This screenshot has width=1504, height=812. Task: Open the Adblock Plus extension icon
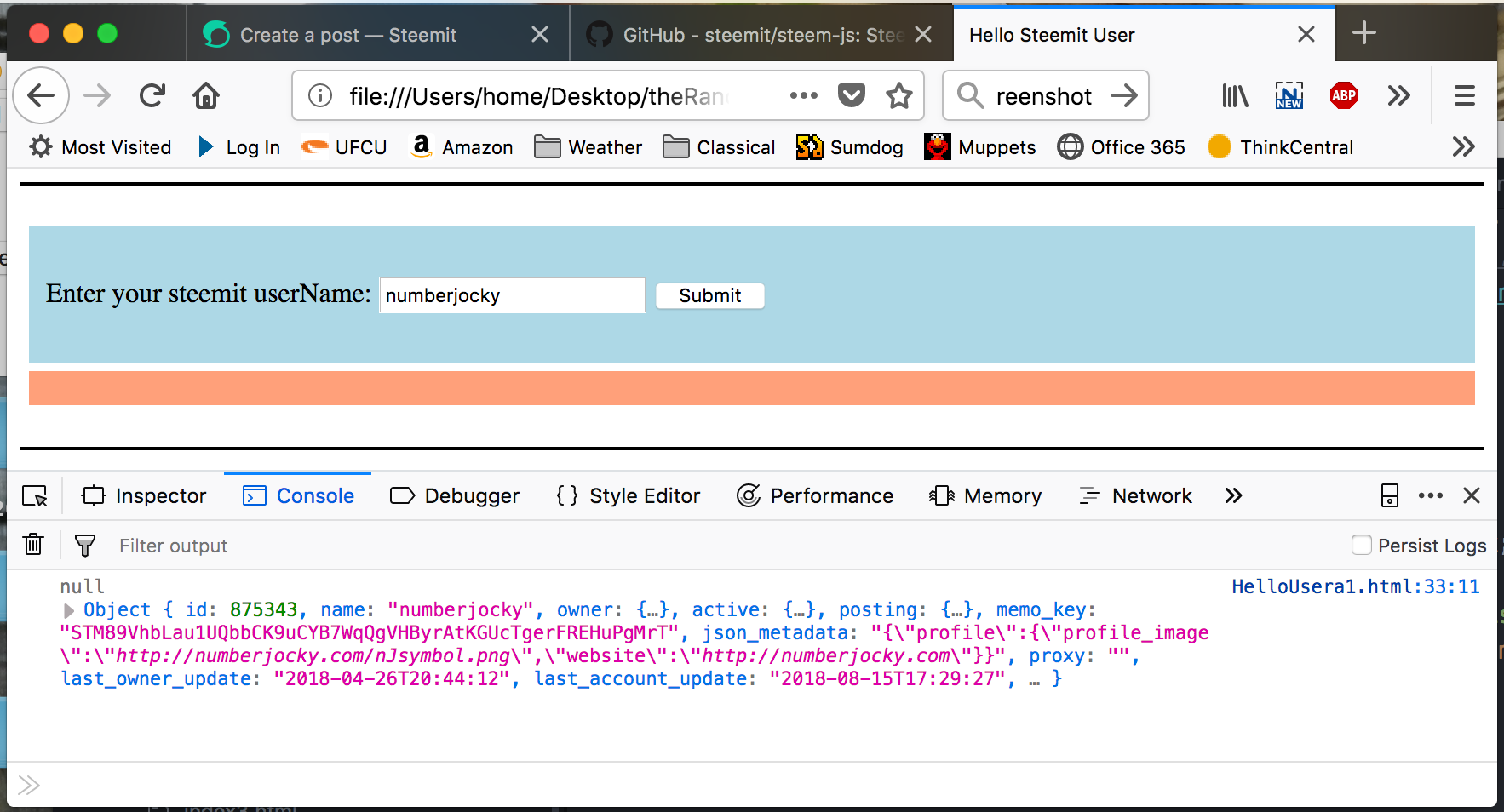point(1344,95)
